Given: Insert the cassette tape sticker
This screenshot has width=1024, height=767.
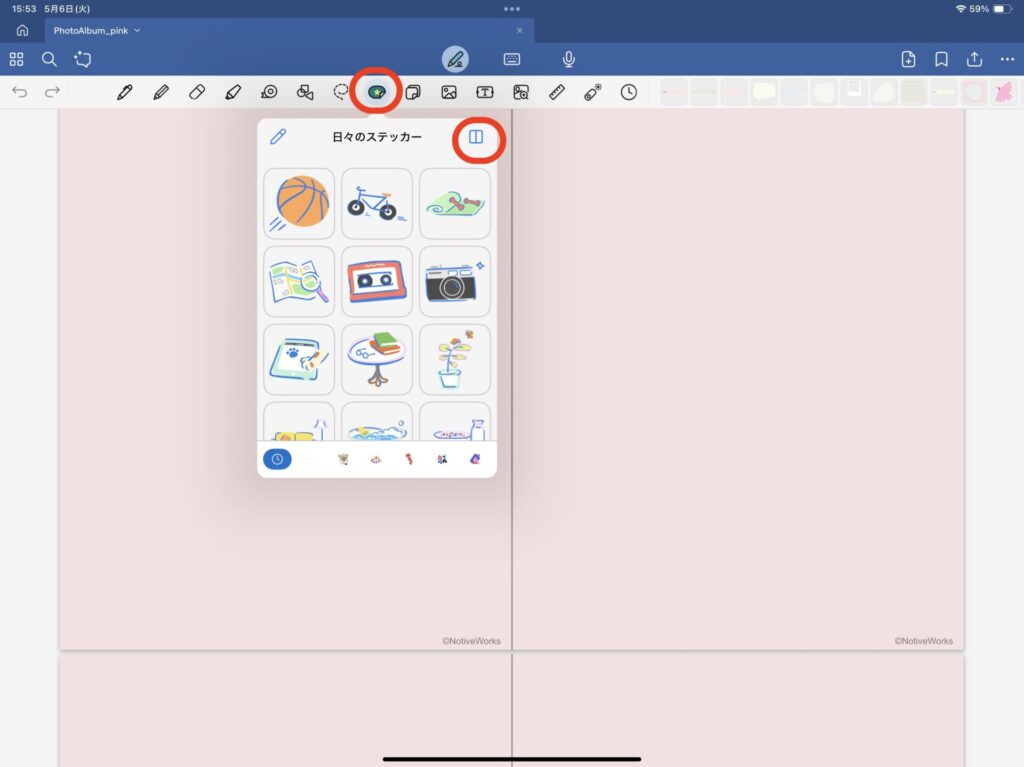Looking at the screenshot, I should (377, 282).
